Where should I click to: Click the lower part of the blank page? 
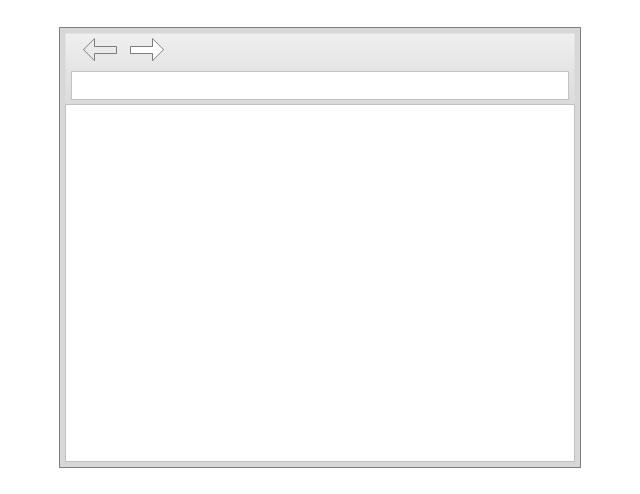click(x=320, y=408)
